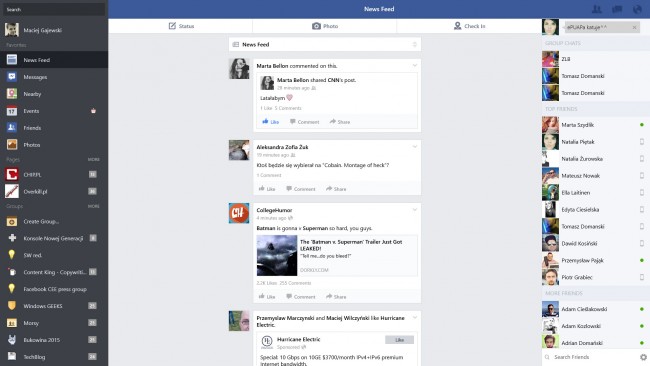Like the Hurricane Electric page

(399, 339)
